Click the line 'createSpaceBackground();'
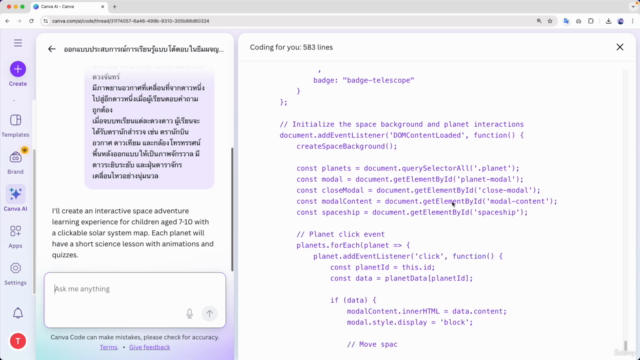640x360 pixels. pyautogui.click(x=347, y=146)
